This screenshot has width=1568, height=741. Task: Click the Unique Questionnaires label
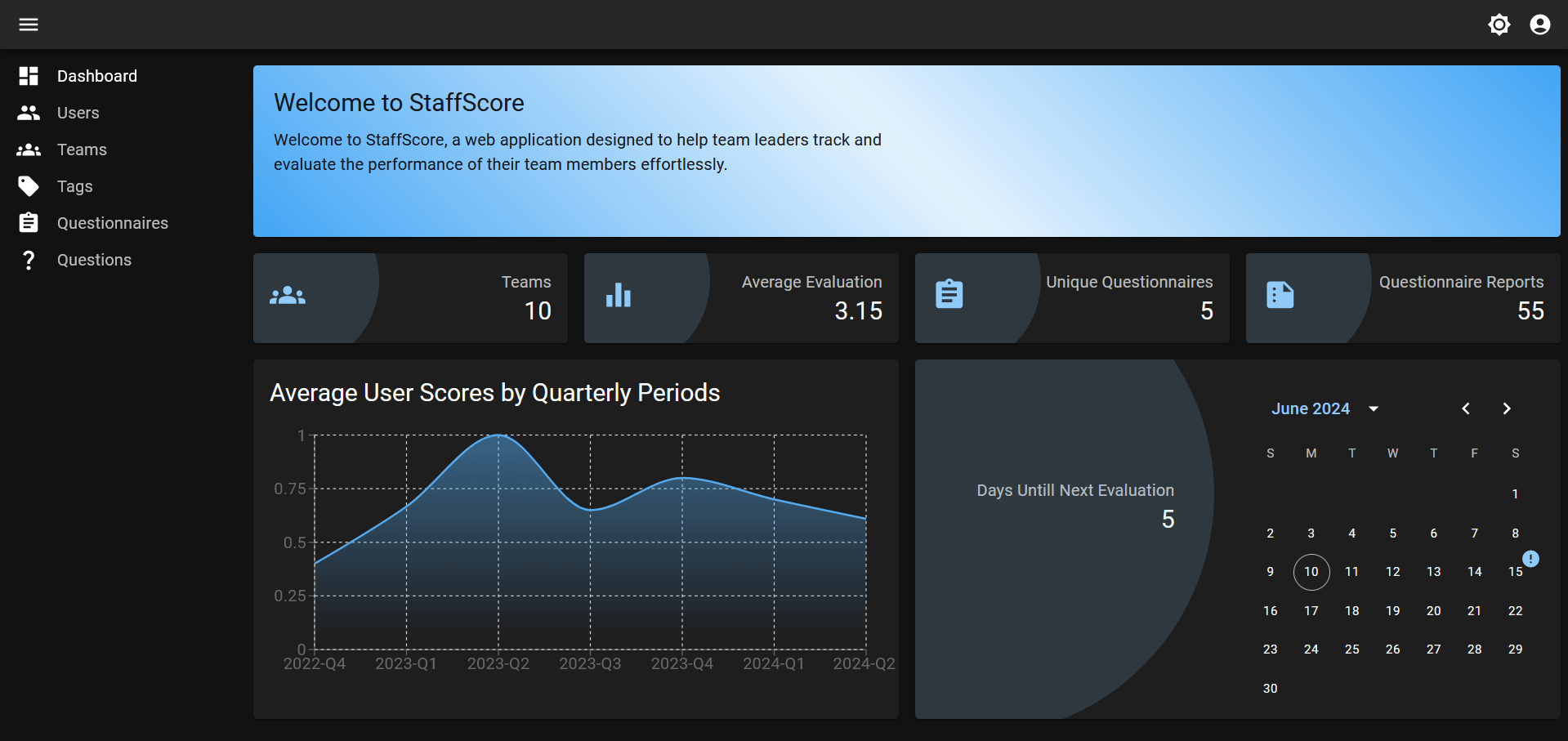pyautogui.click(x=1129, y=282)
